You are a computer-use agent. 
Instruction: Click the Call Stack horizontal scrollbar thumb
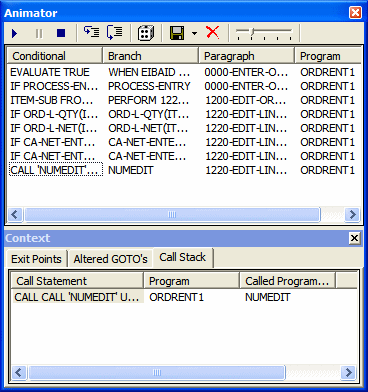(157, 372)
